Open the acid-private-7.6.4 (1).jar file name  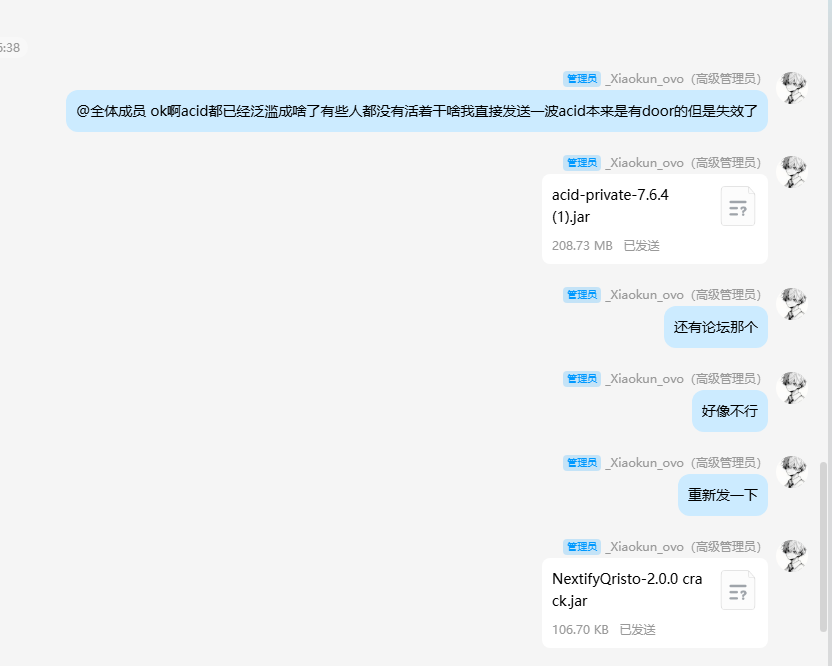point(610,205)
